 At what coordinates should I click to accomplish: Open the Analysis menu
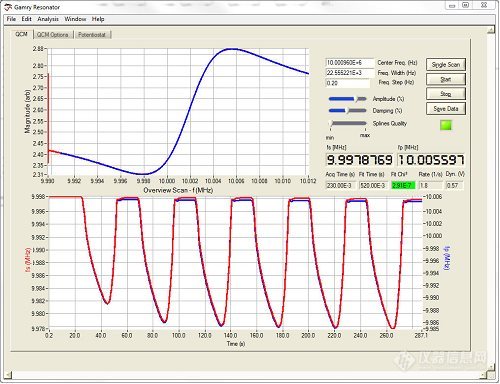(x=48, y=19)
